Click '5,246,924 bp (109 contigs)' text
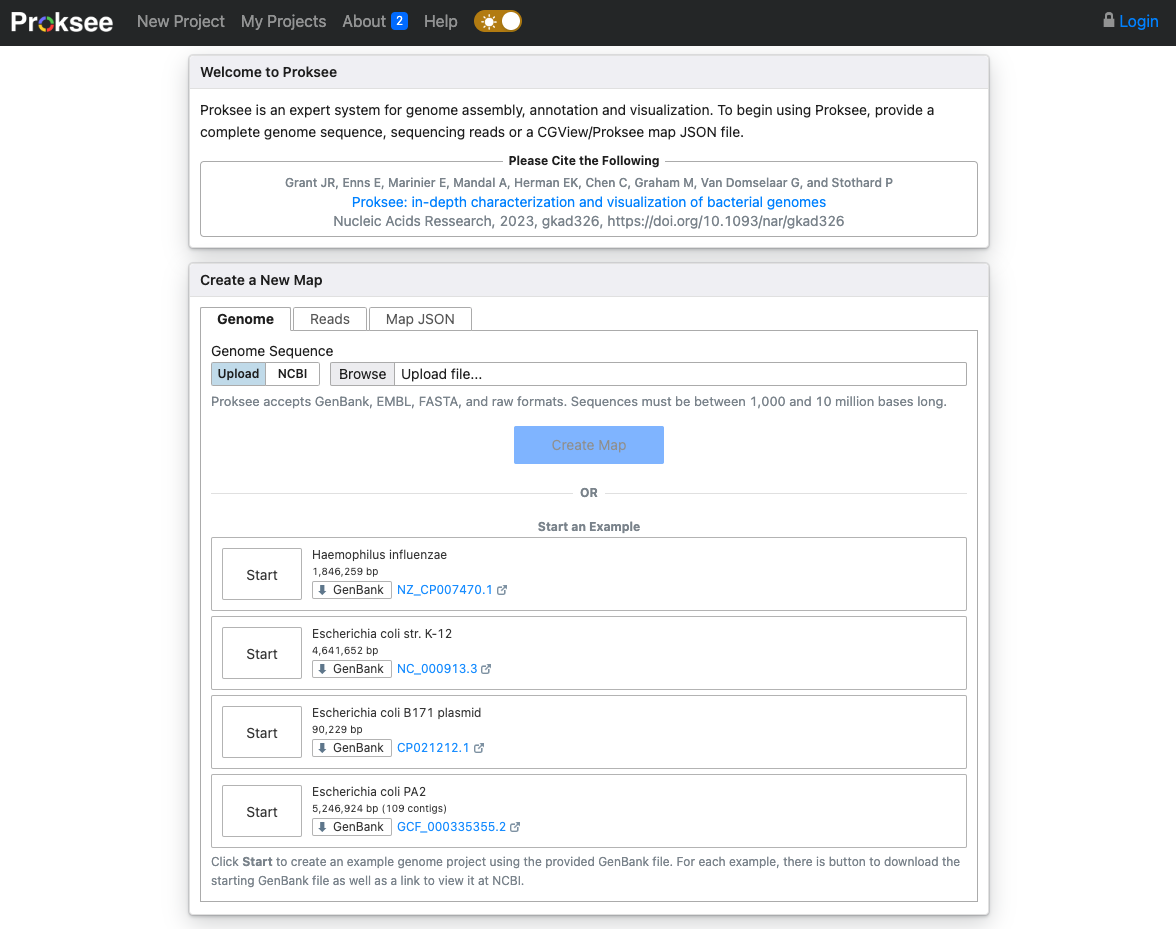Viewport: 1176px width, 929px height. click(380, 809)
